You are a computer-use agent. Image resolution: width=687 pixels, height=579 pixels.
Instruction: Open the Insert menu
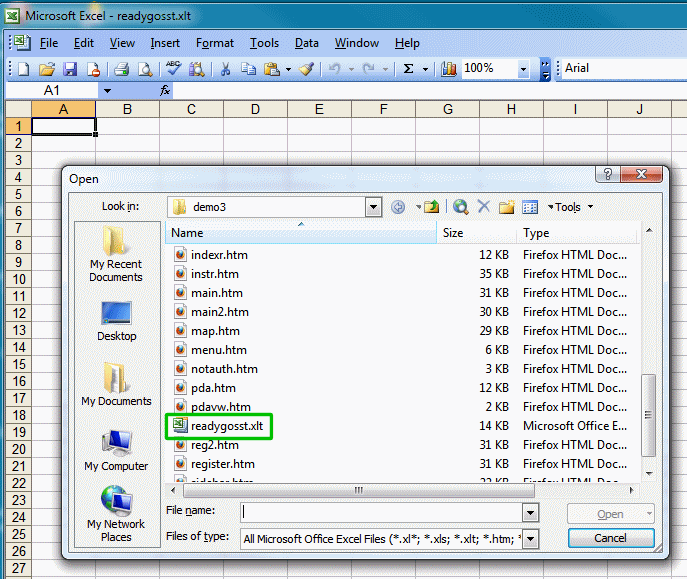click(x=165, y=43)
